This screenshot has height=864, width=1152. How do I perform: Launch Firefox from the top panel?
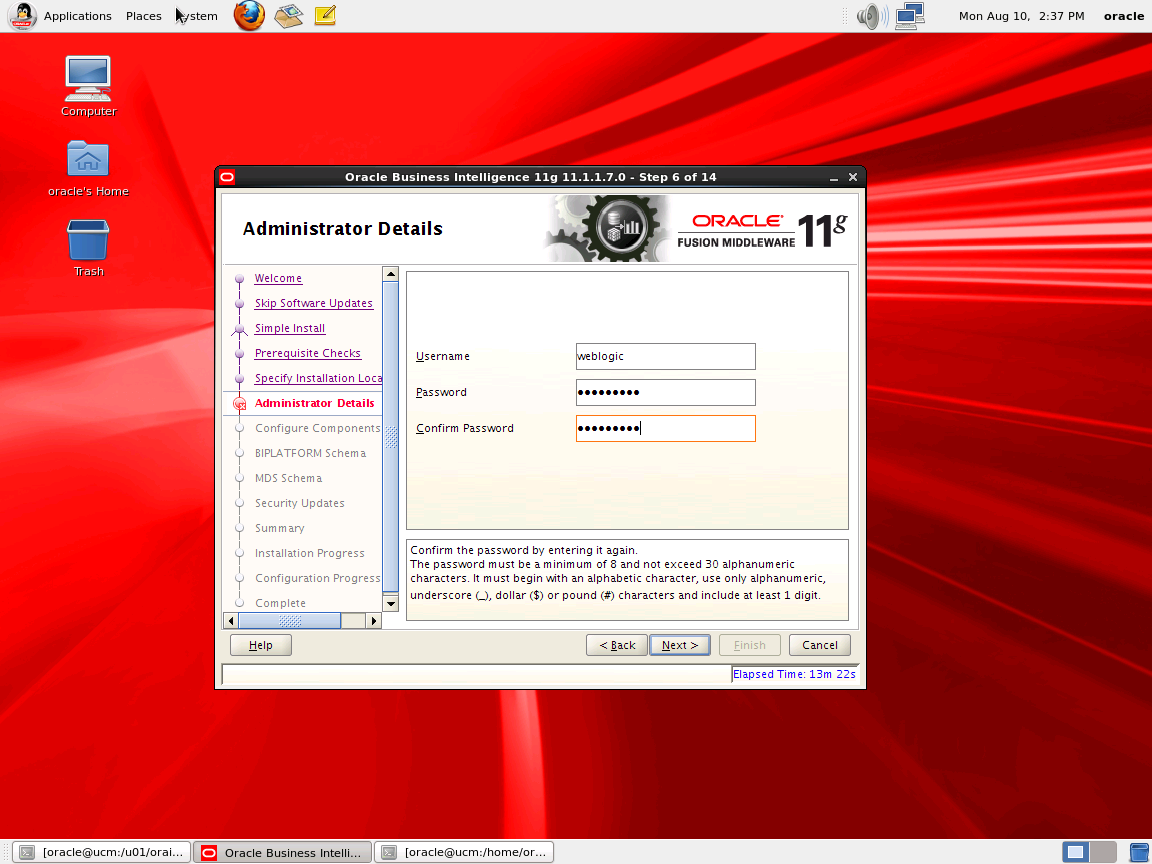tap(249, 15)
